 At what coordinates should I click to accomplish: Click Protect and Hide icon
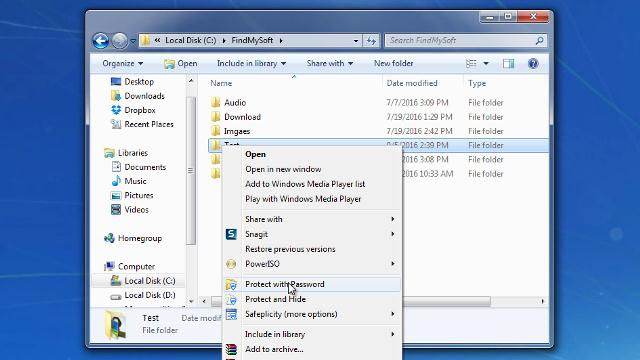231,299
